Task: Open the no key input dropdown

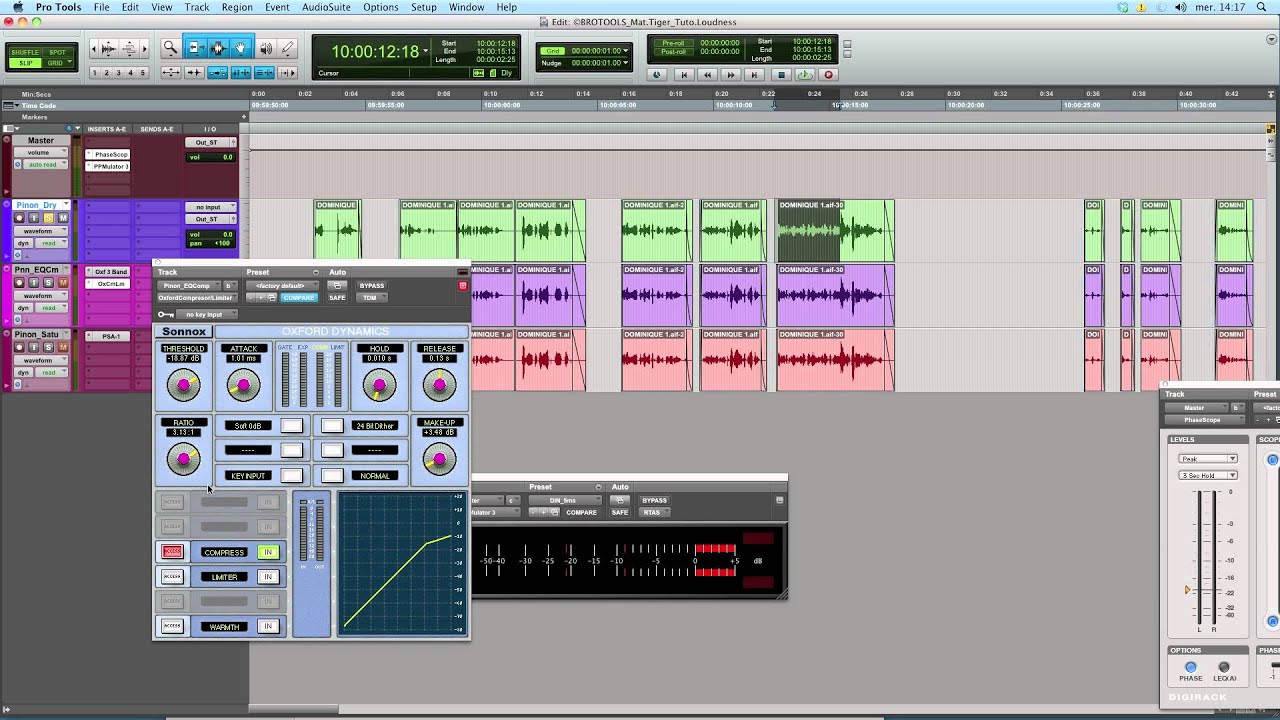Action: 206,314
